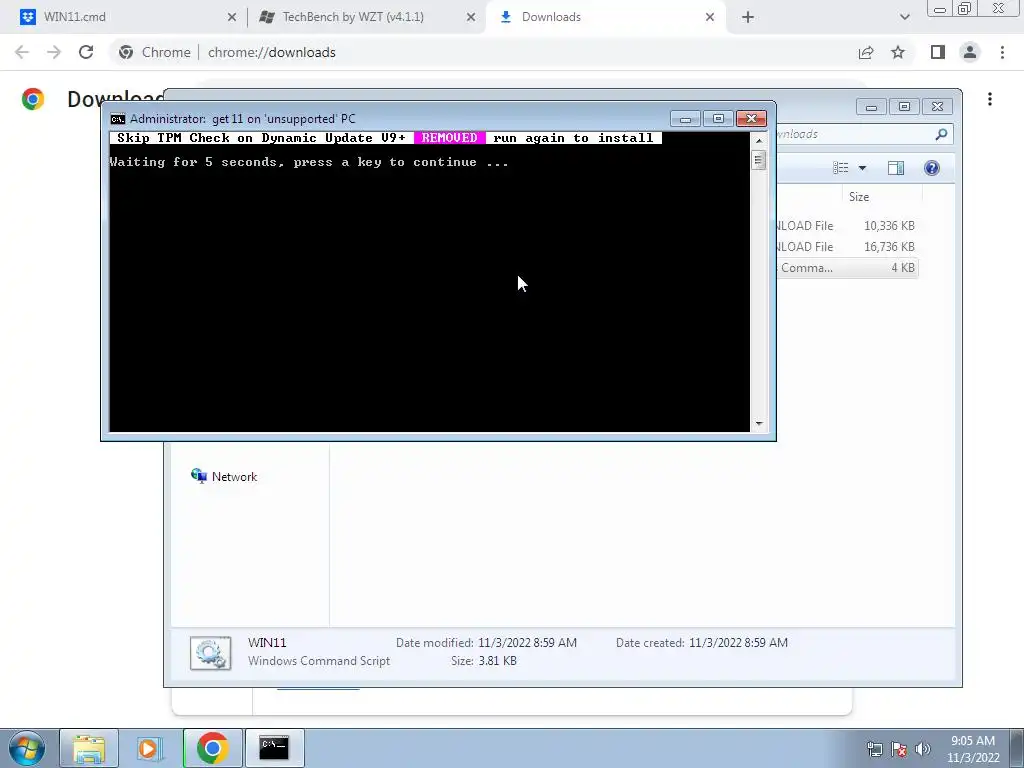Select the 4 KB Windows Command file
Image resolution: width=1024 pixels, height=768 pixels.
pyautogui.click(x=847, y=267)
